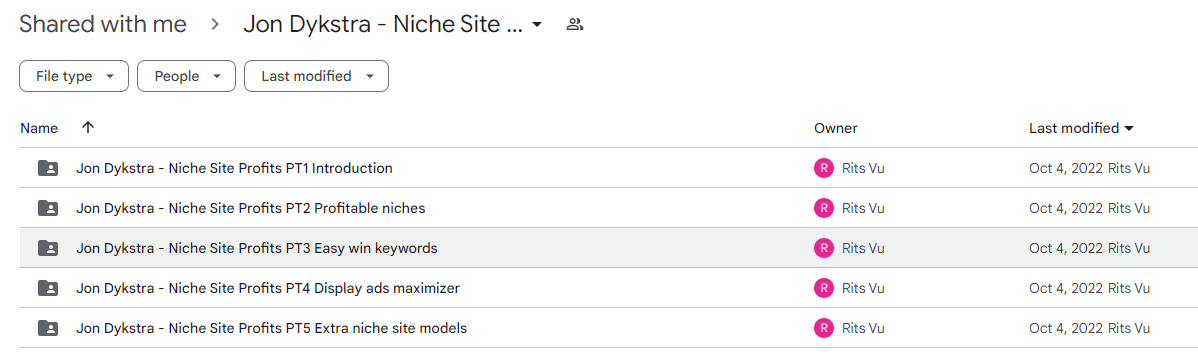
Task: Click the shared folder icon for PT3 Easy win keywords
Action: click(x=48, y=248)
